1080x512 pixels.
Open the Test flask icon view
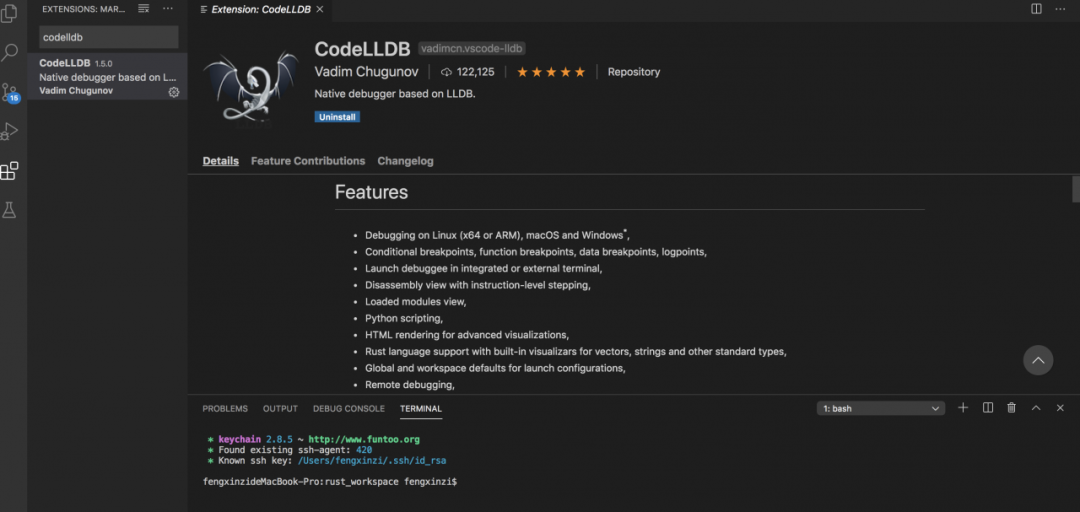[10, 210]
